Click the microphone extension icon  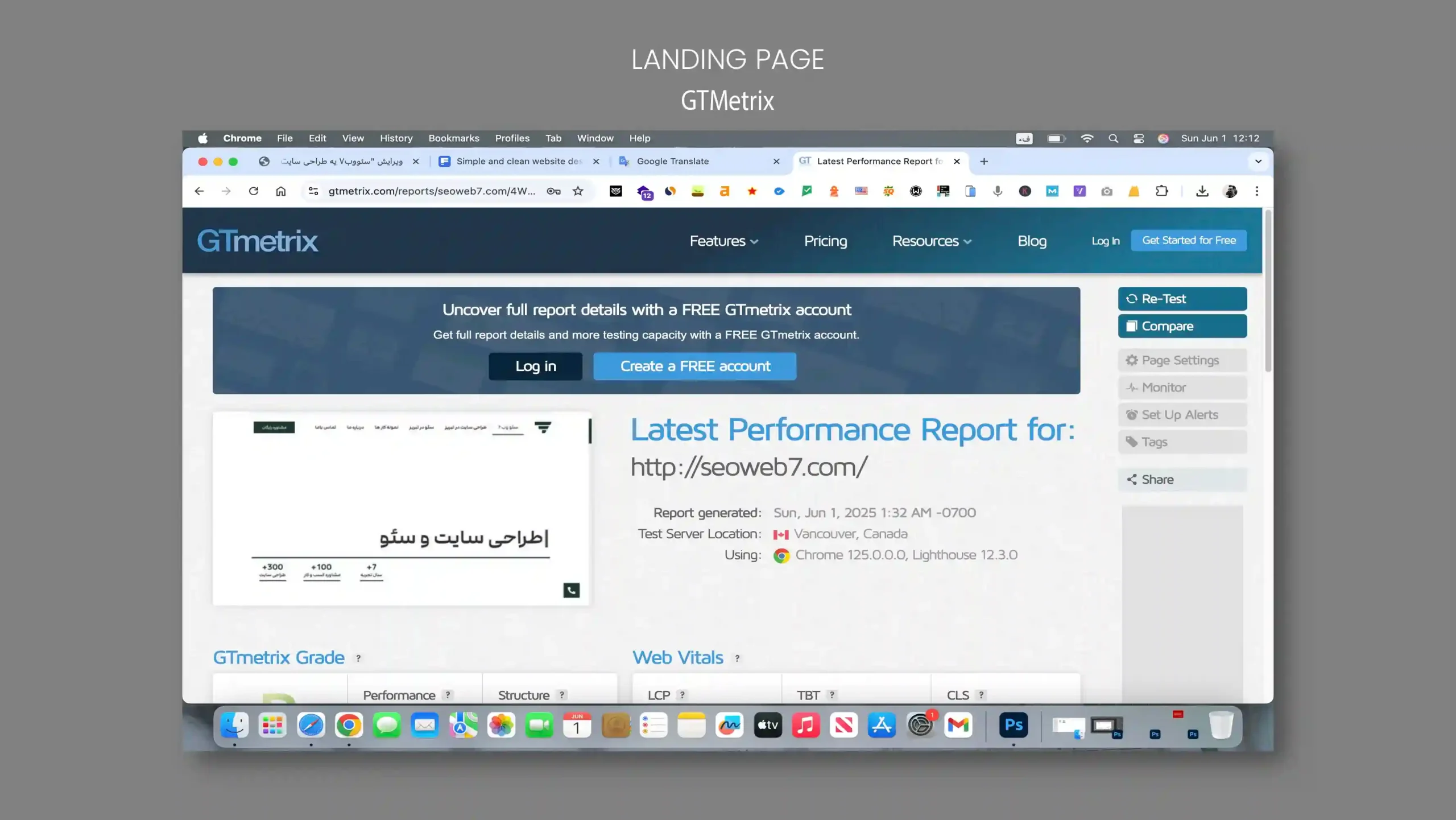[x=998, y=191]
